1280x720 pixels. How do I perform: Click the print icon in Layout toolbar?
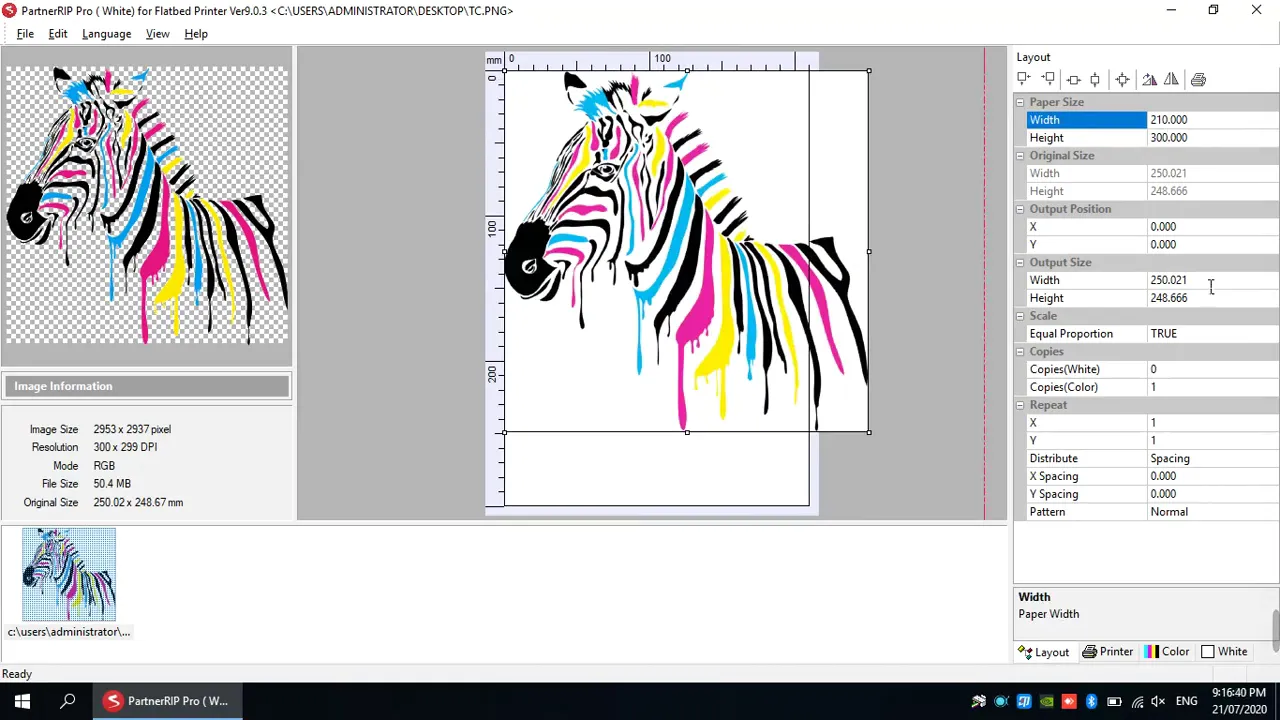(1198, 79)
